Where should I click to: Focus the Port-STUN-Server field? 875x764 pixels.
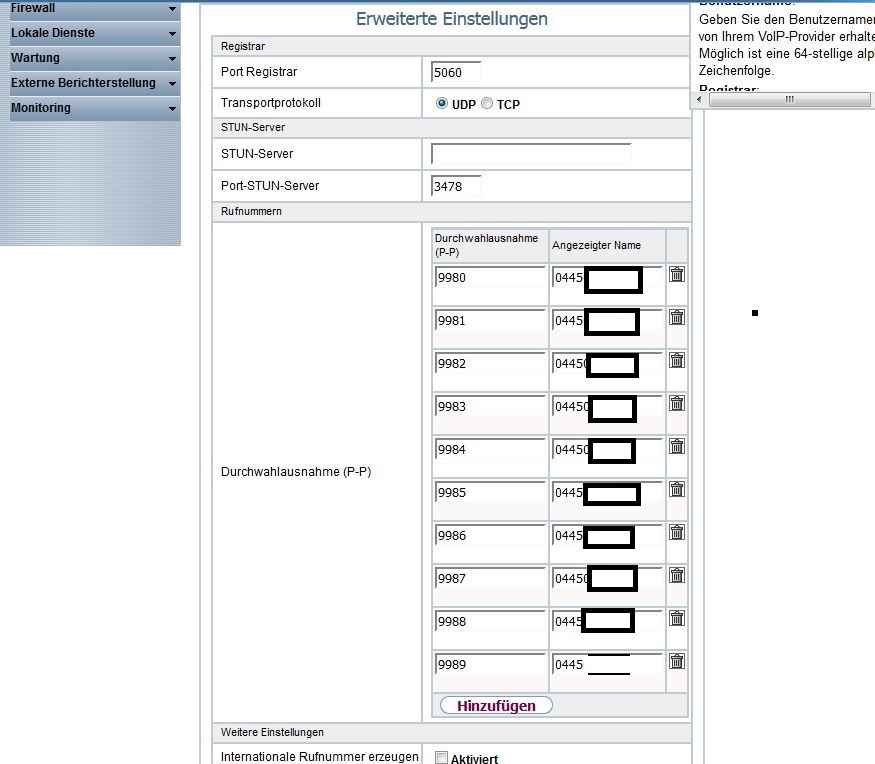point(456,186)
